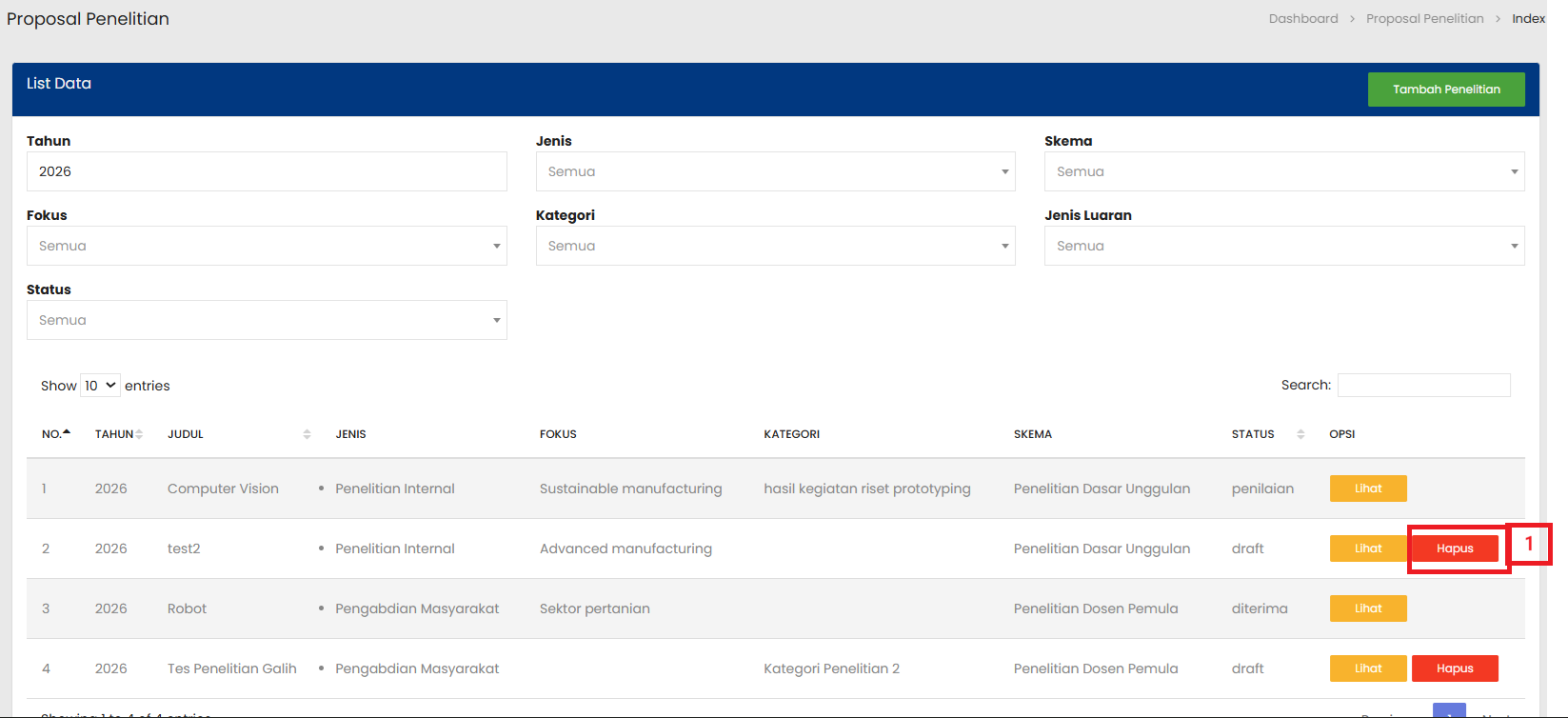Click Hapus for test2 row

point(1454,548)
